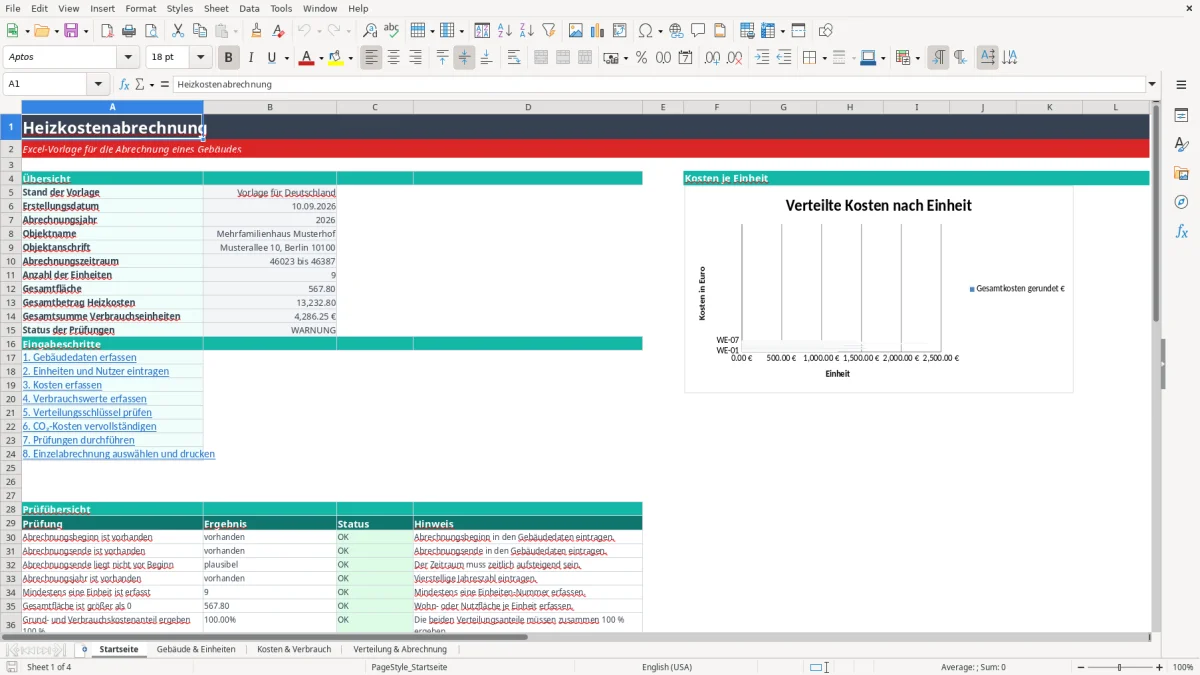The image size is (1200, 675).
Task: Open the sidebar Navigator compass icon
Action: point(1181,202)
